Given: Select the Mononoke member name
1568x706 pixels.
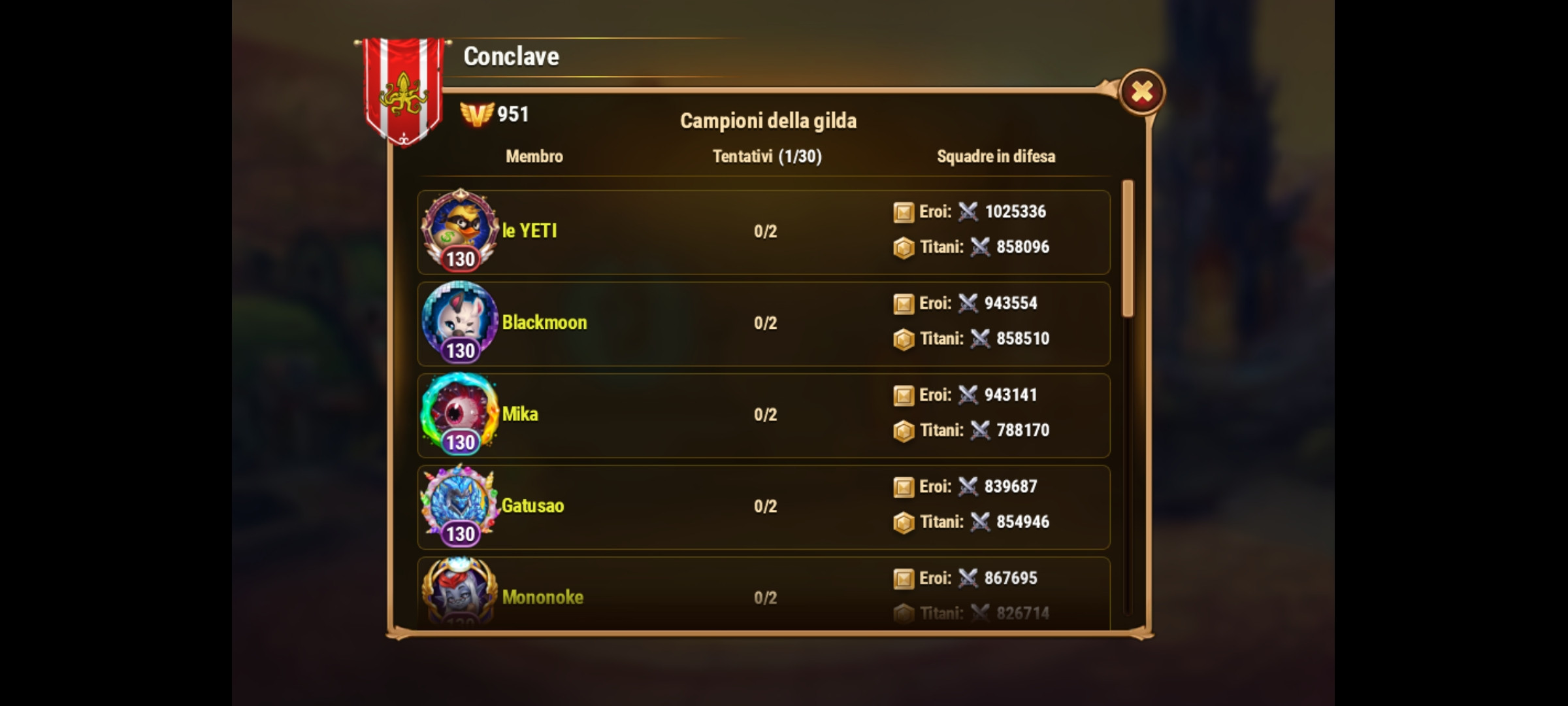Looking at the screenshot, I should coord(542,597).
